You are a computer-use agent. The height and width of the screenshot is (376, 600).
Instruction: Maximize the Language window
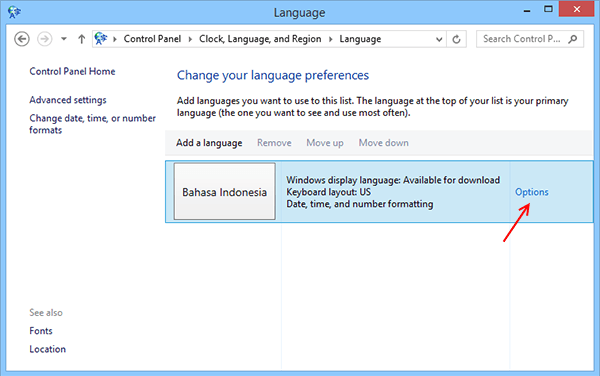pos(548,9)
